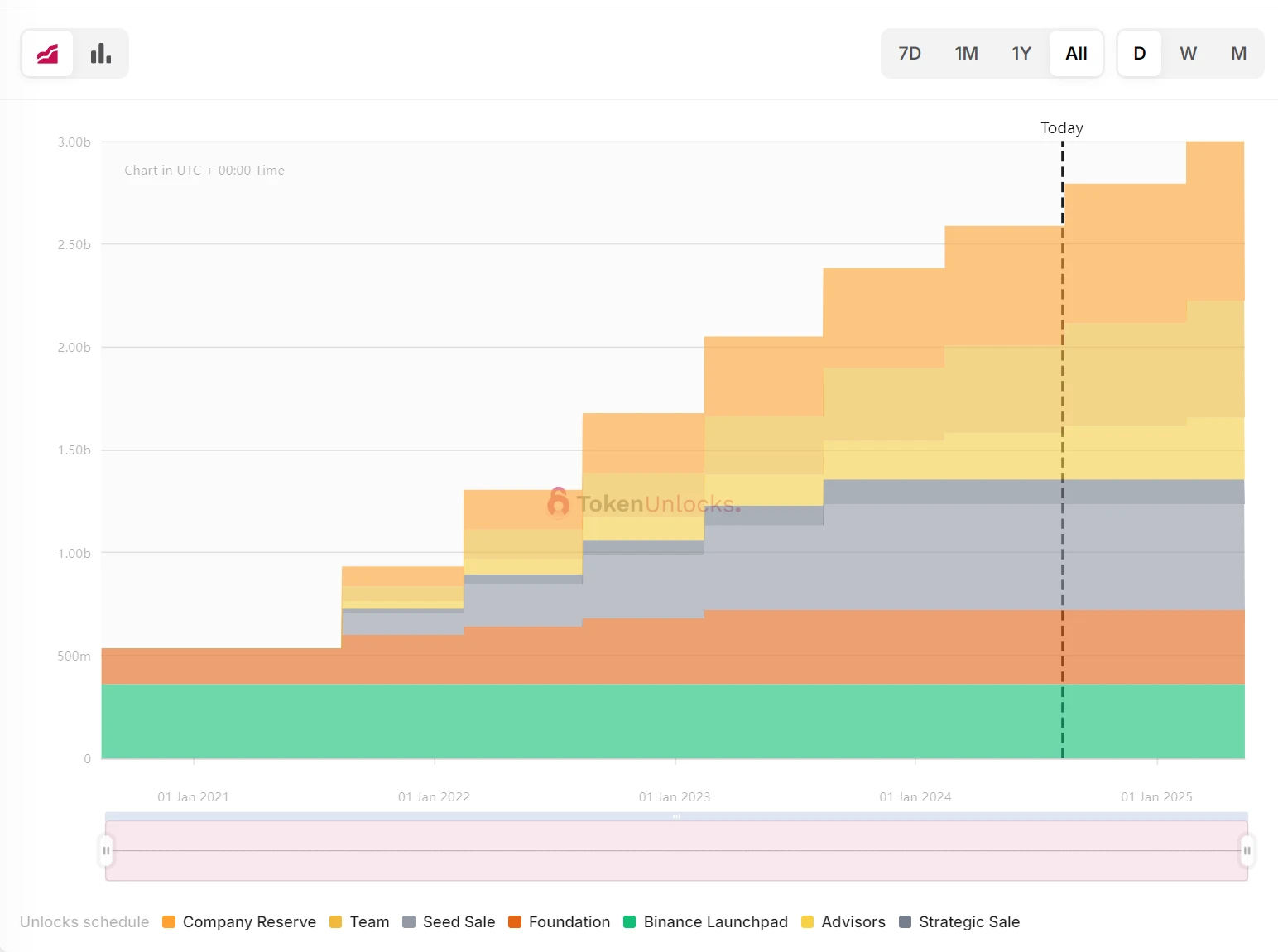Grab the right range slider handle
This screenshot has height=952, width=1278.
(x=1247, y=850)
